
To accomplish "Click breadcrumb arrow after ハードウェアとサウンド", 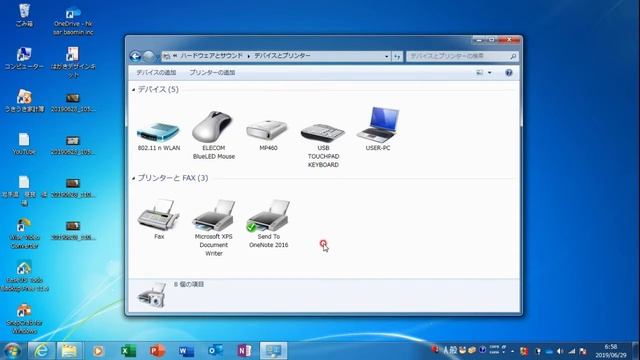I will (249, 56).
